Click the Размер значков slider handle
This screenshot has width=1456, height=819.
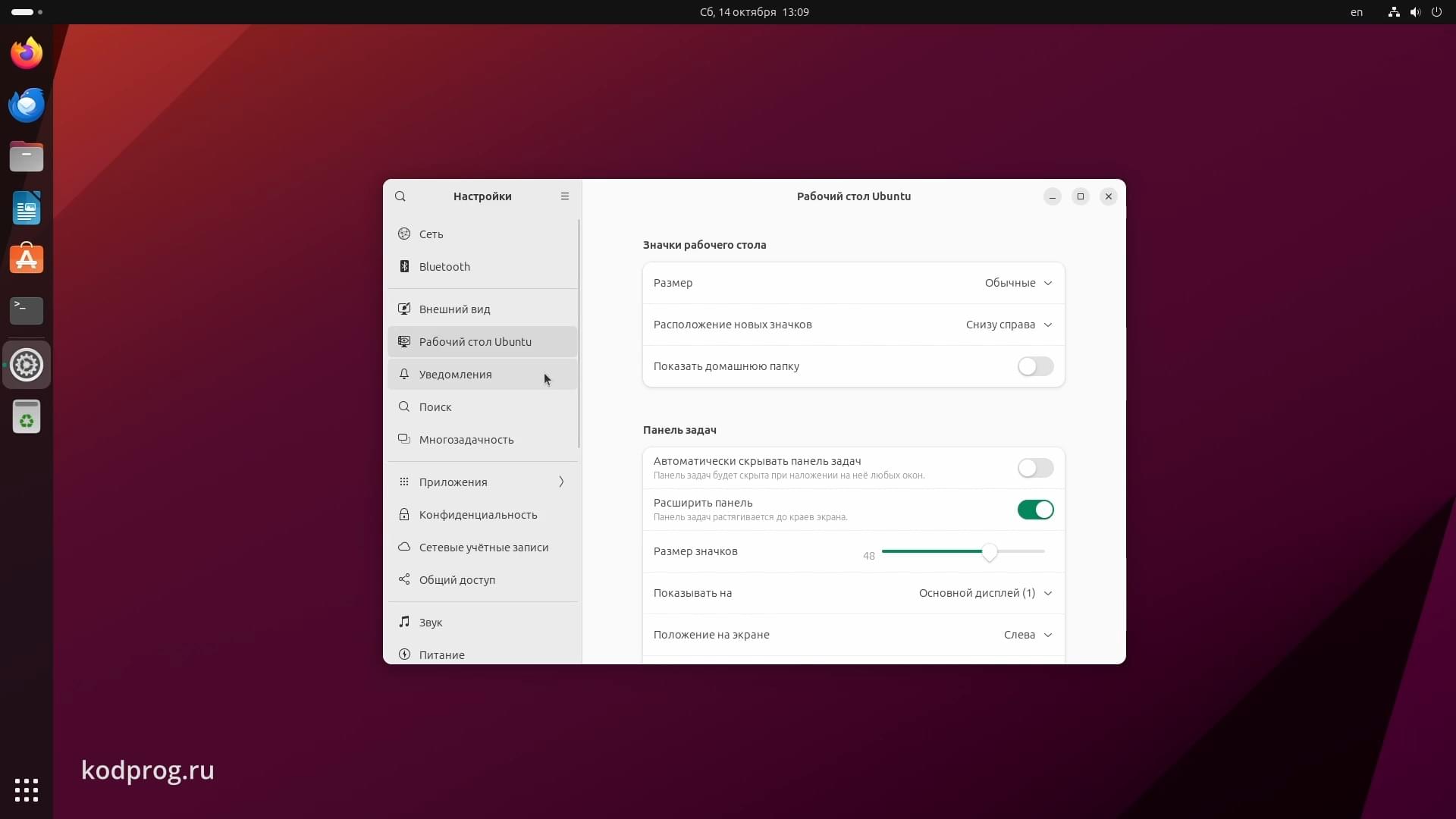[x=989, y=552]
